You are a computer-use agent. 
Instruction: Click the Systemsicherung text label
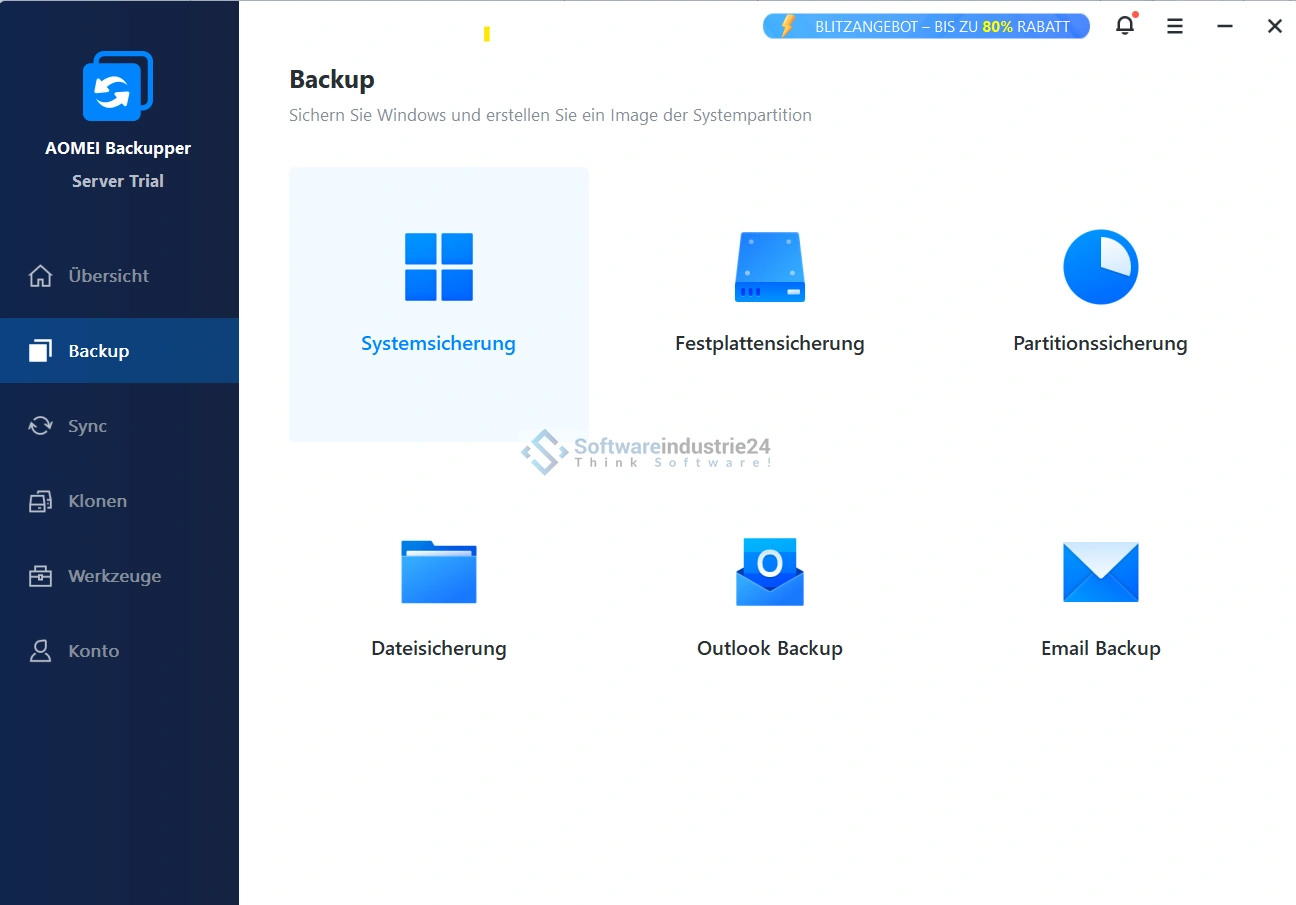pyautogui.click(x=438, y=343)
